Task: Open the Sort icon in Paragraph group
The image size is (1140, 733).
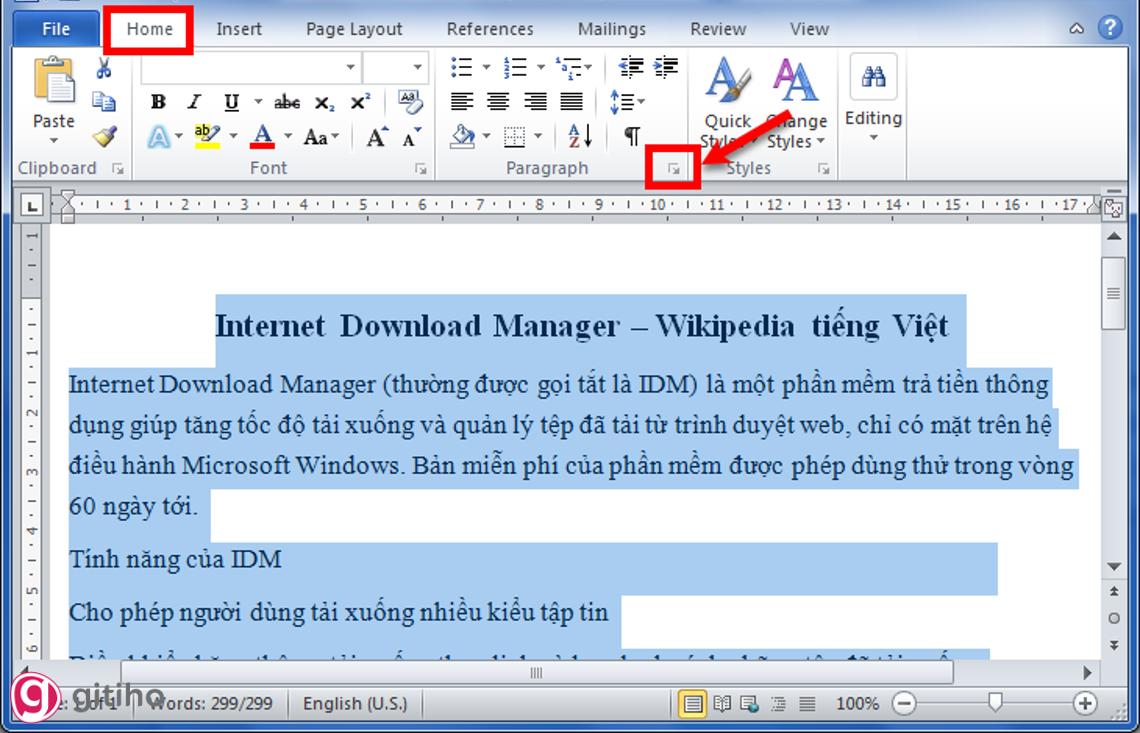Action: coord(578,135)
